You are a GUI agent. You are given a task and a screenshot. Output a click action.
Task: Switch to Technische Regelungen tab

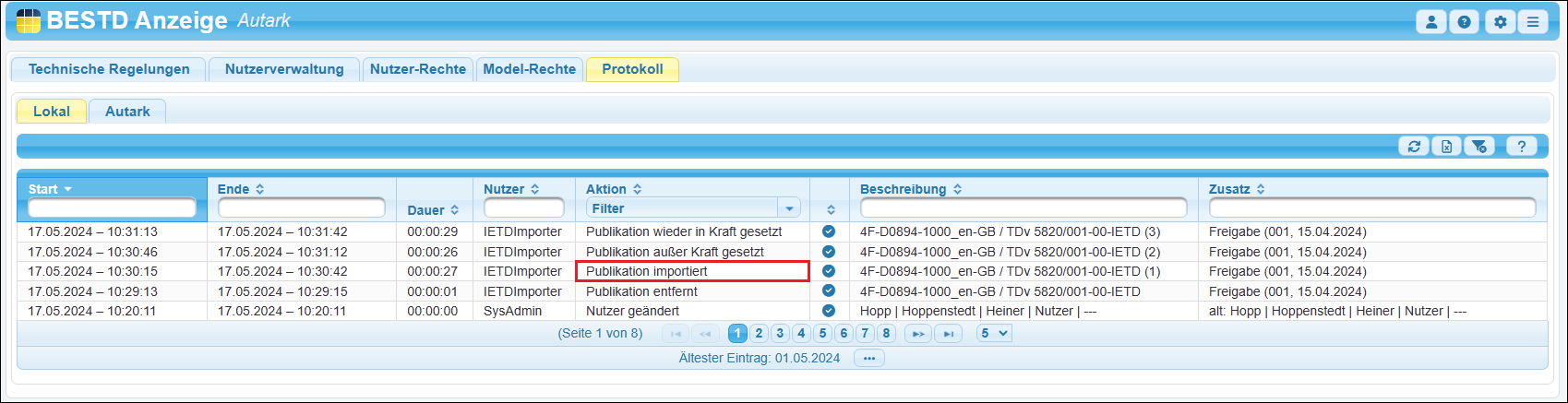109,69
